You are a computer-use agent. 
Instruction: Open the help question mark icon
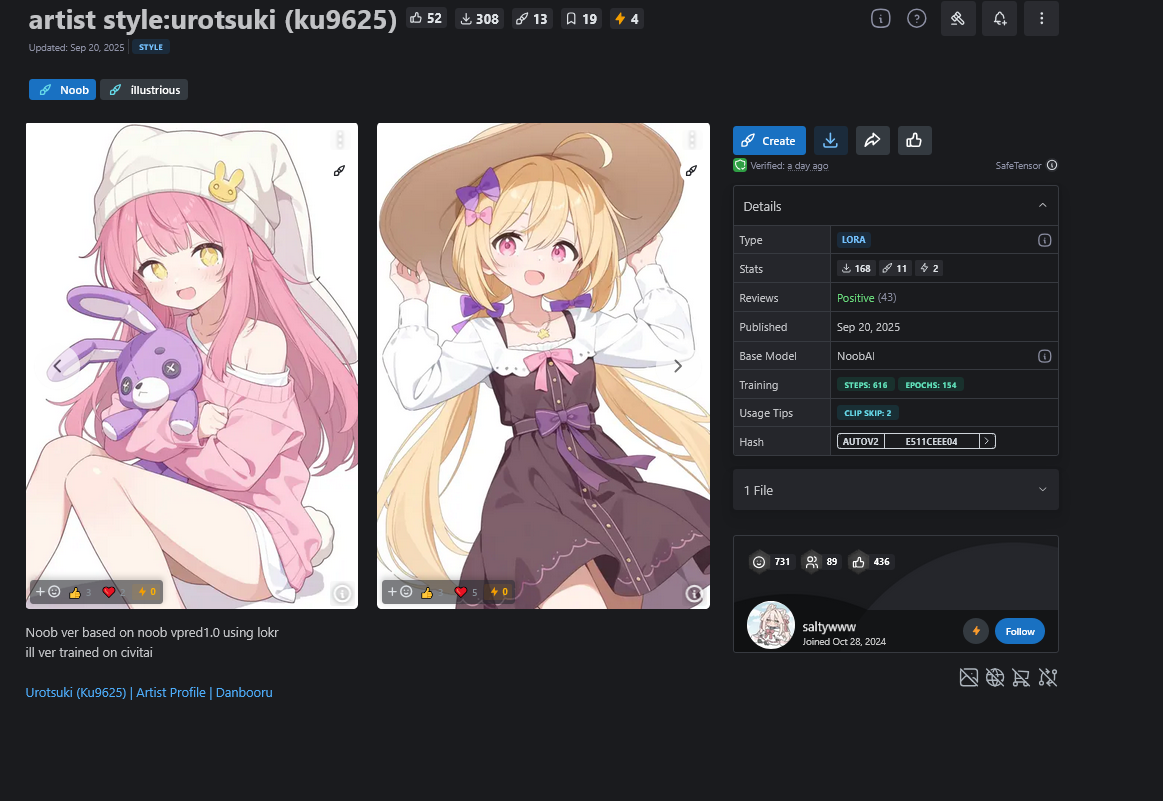917,19
